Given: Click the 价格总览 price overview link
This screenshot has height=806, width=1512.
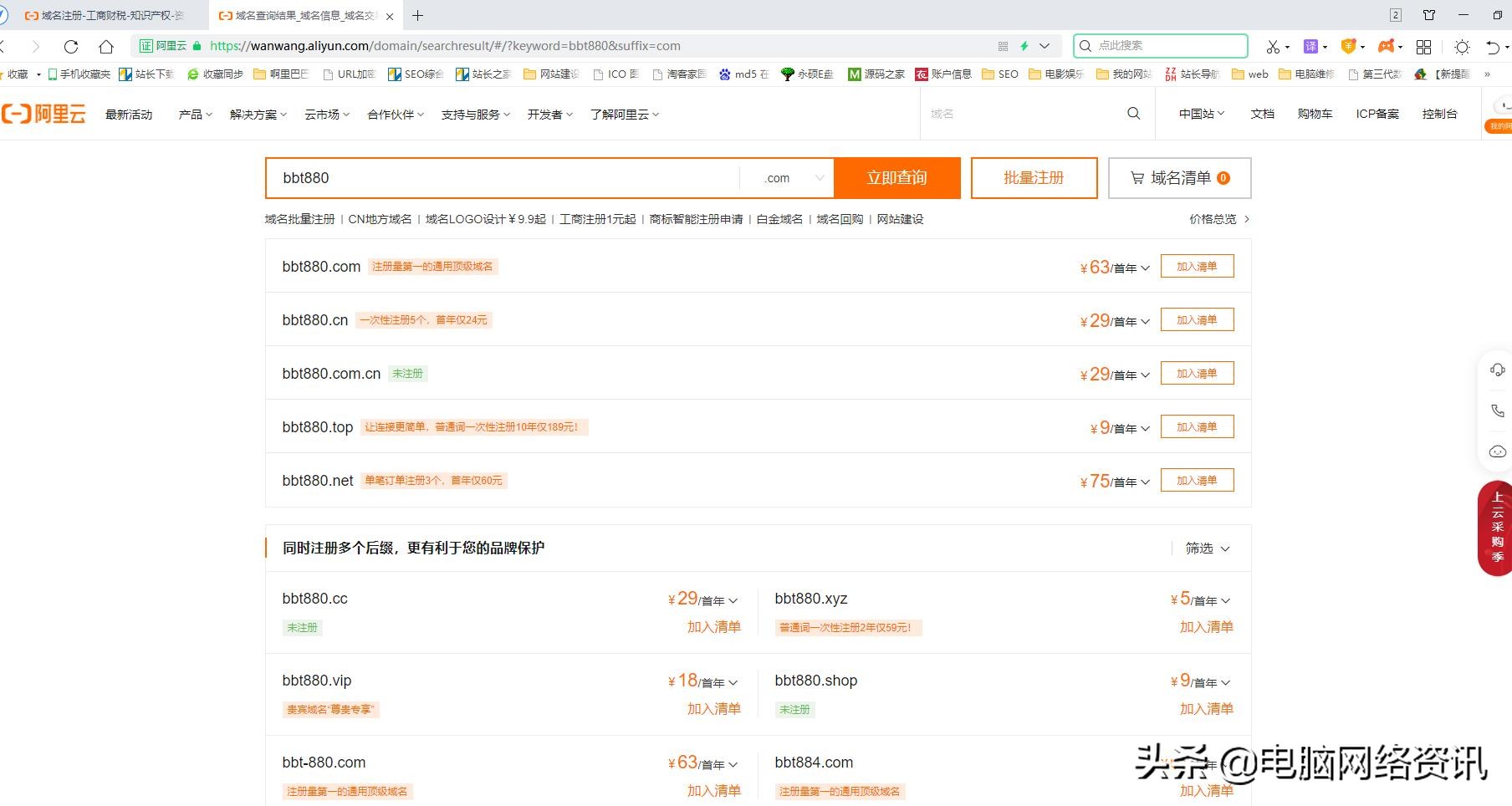Looking at the screenshot, I should [1213, 218].
